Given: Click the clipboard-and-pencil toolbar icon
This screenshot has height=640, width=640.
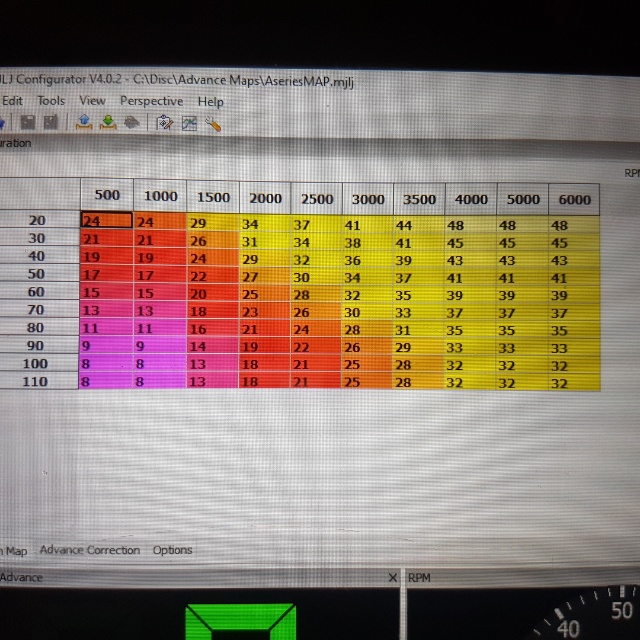Looking at the screenshot, I should coord(165,122).
